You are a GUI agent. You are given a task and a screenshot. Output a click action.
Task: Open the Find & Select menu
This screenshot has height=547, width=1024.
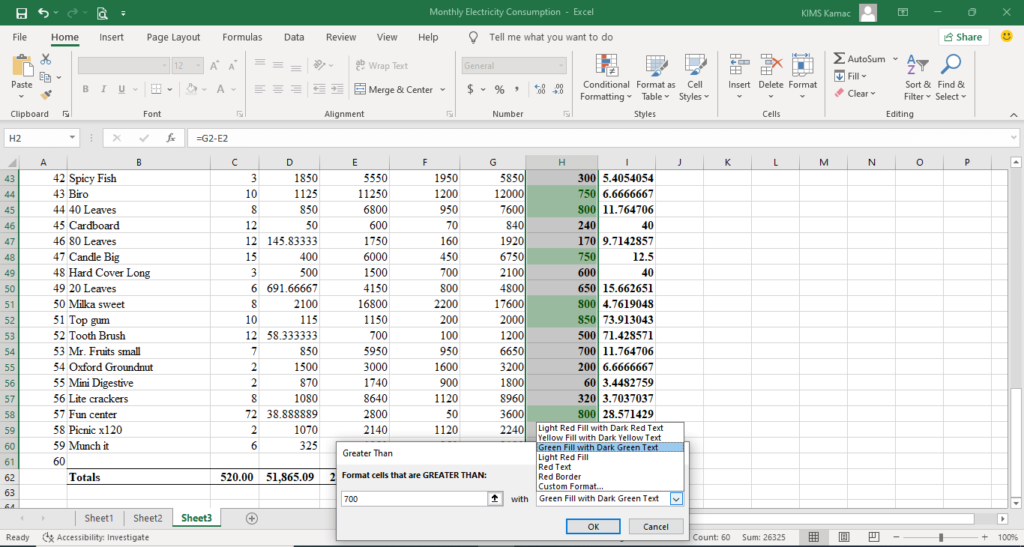pos(951,78)
